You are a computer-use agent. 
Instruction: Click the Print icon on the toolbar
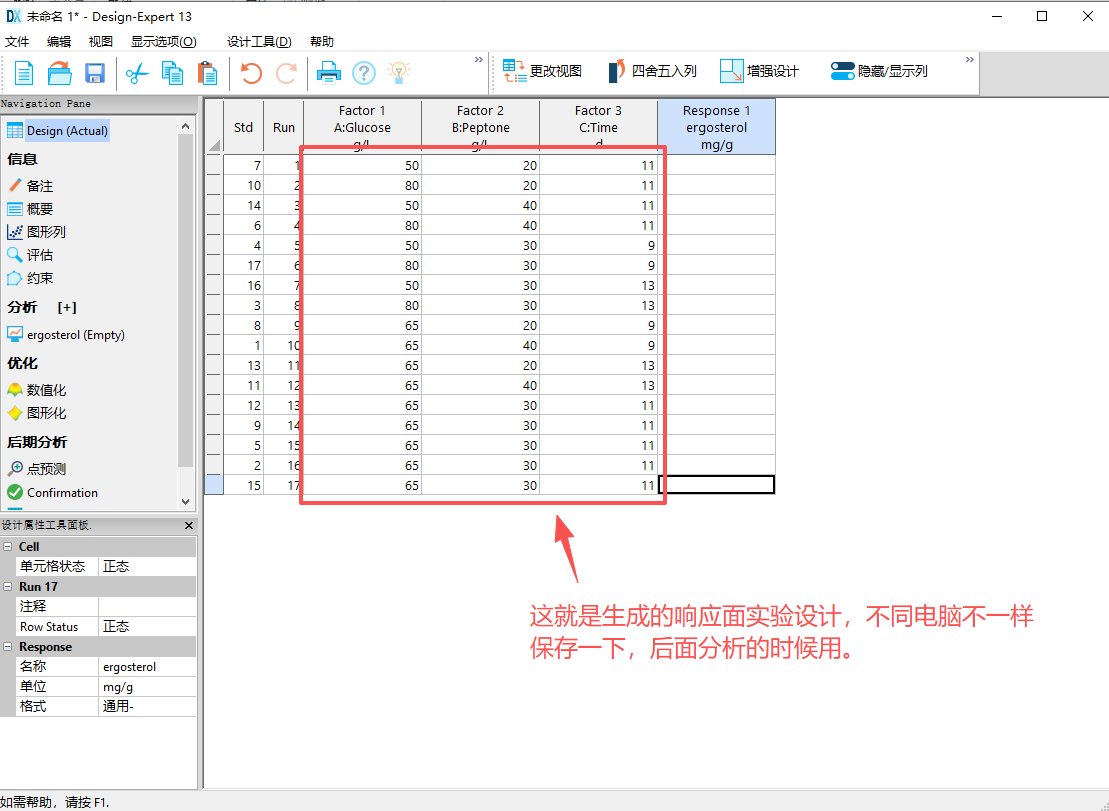pyautogui.click(x=330, y=73)
